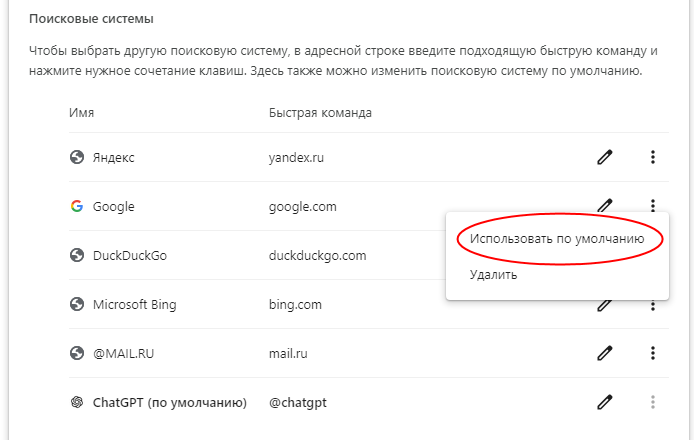Edit the @MAIL.RU search engine
This screenshot has width=694, height=440.
pyautogui.click(x=605, y=353)
